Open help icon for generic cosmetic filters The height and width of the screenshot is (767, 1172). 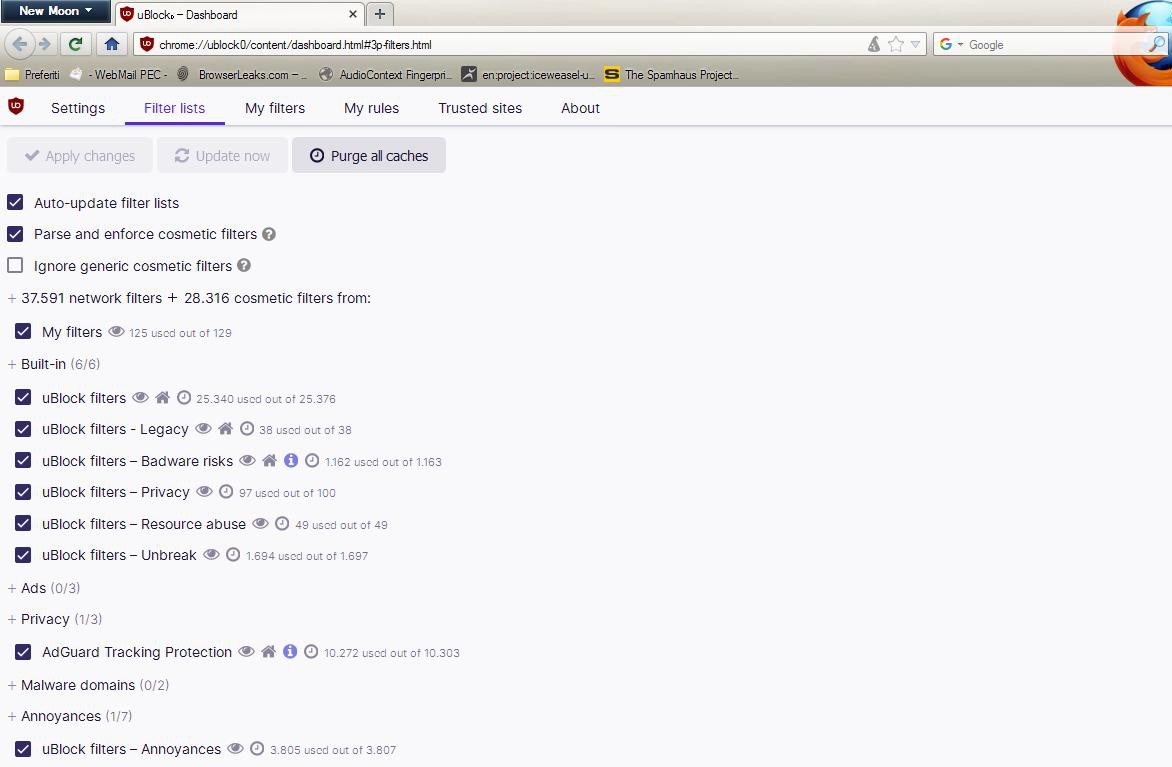tap(244, 265)
